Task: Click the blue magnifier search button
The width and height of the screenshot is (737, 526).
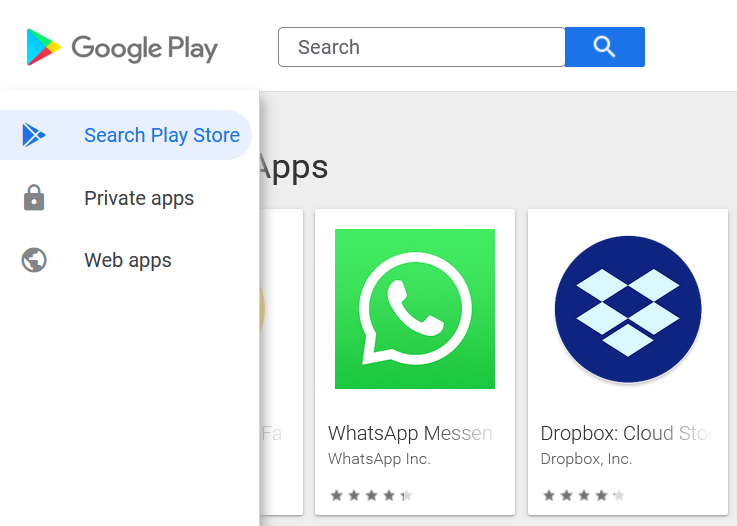Action: point(604,47)
